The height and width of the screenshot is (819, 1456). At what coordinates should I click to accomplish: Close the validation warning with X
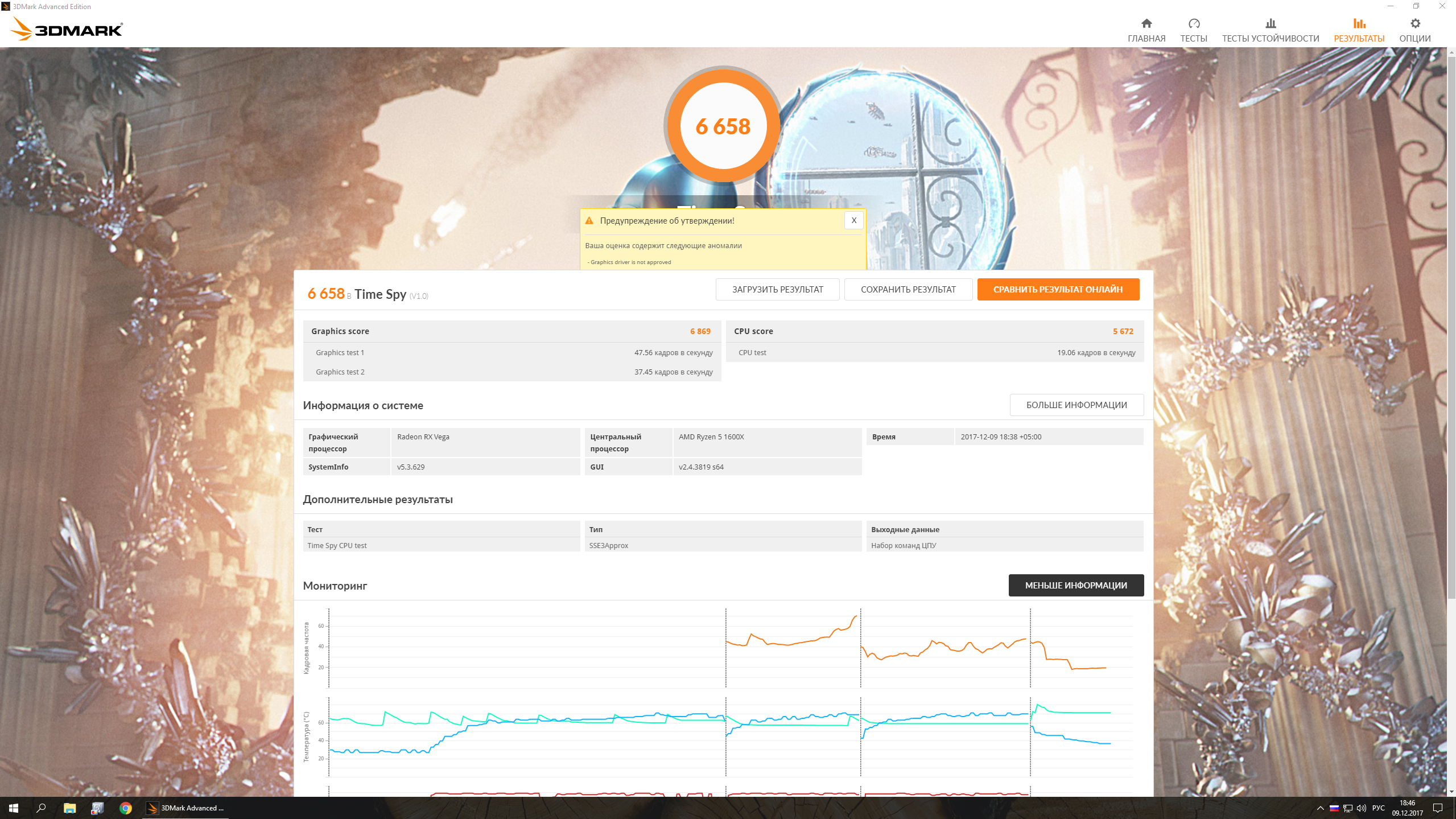[x=853, y=221]
